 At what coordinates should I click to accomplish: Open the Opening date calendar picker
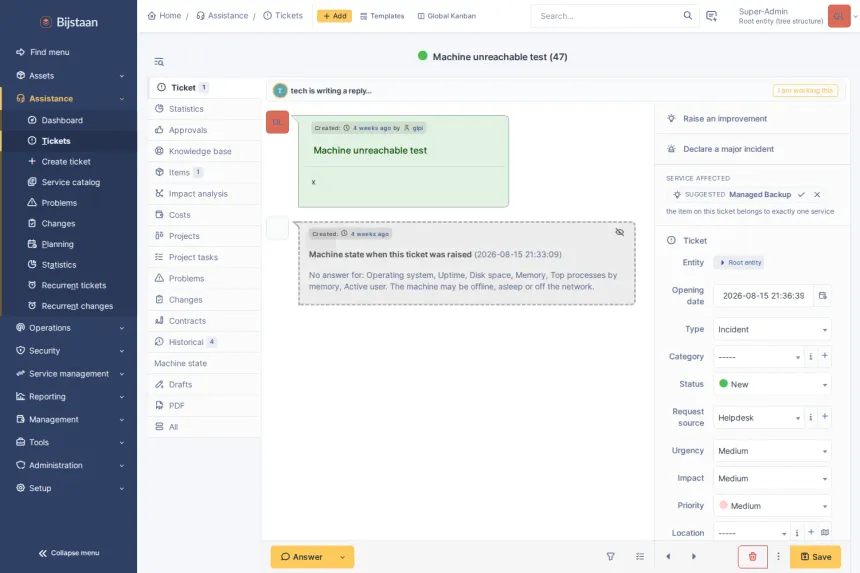(822, 296)
